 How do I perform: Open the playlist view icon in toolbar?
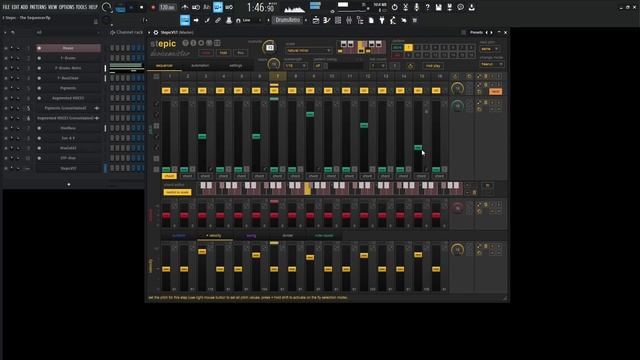tap(316, 20)
